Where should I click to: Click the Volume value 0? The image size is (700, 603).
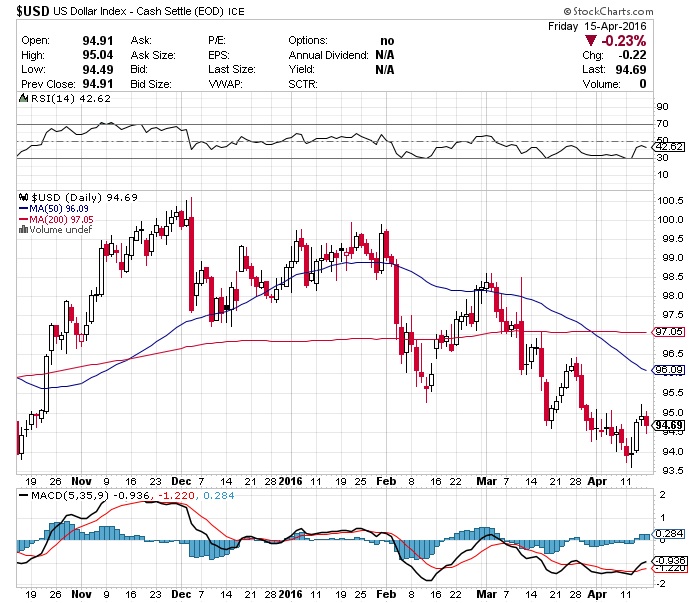642,84
